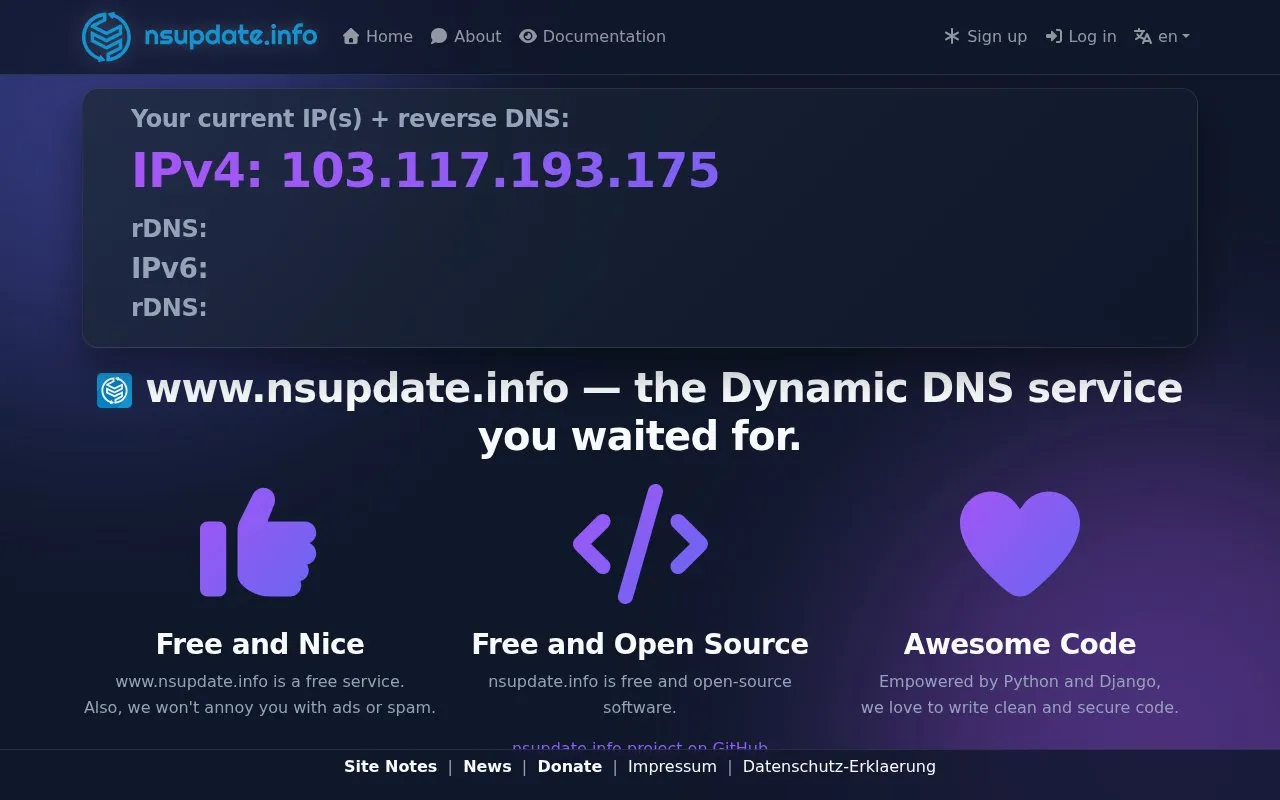Image resolution: width=1280 pixels, height=800 pixels.
Task: Click the 'Empowered by Python and Django,' text
Action: pos(1020,682)
